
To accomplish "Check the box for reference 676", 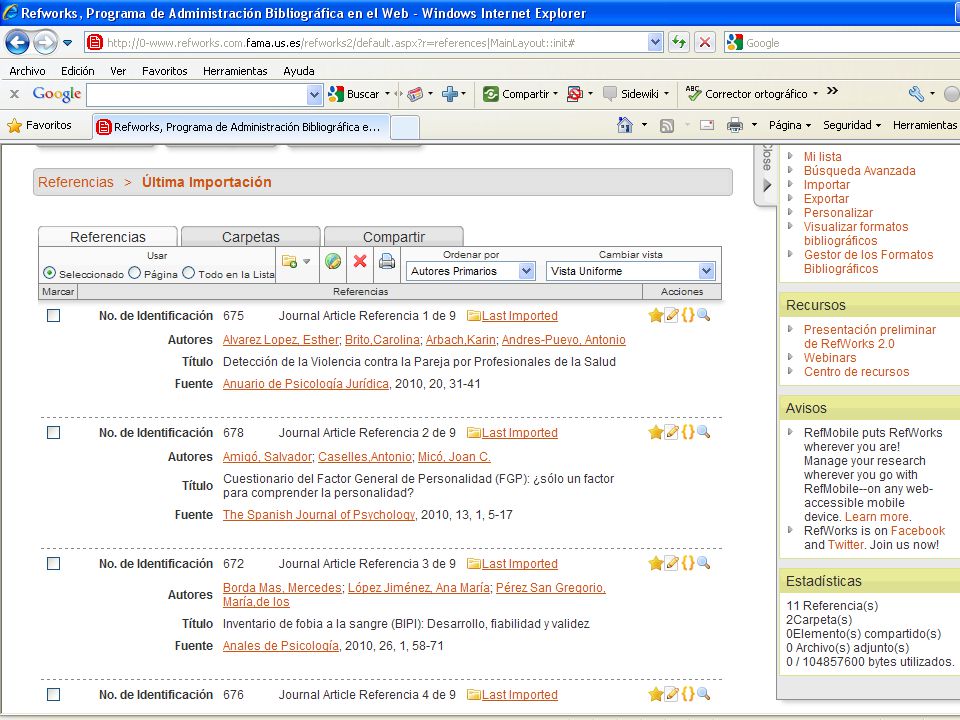I will pyautogui.click(x=54, y=694).
